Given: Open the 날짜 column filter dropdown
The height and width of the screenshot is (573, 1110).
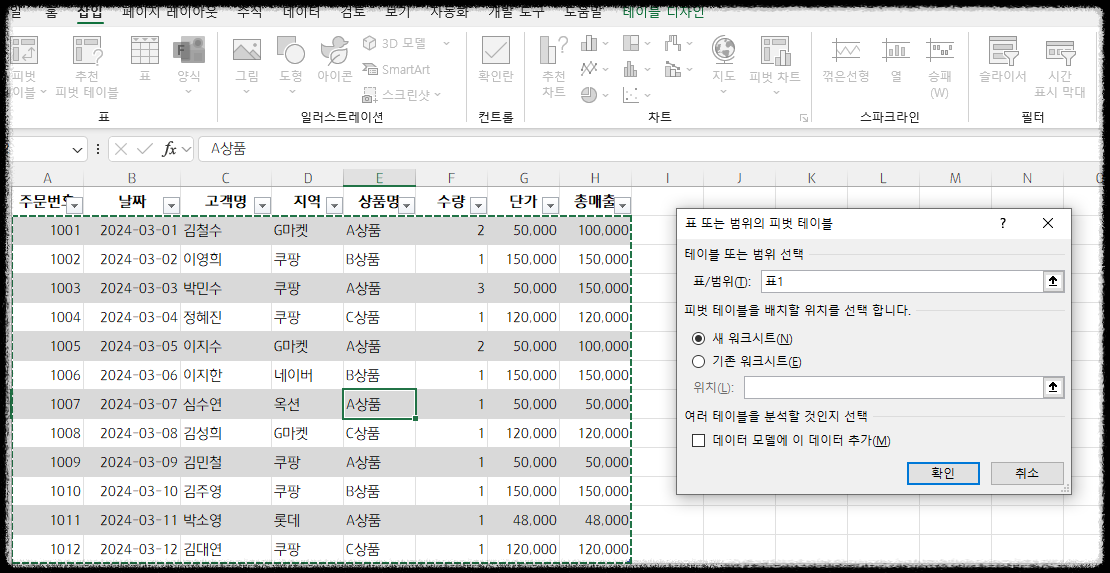Looking at the screenshot, I should [x=171, y=205].
